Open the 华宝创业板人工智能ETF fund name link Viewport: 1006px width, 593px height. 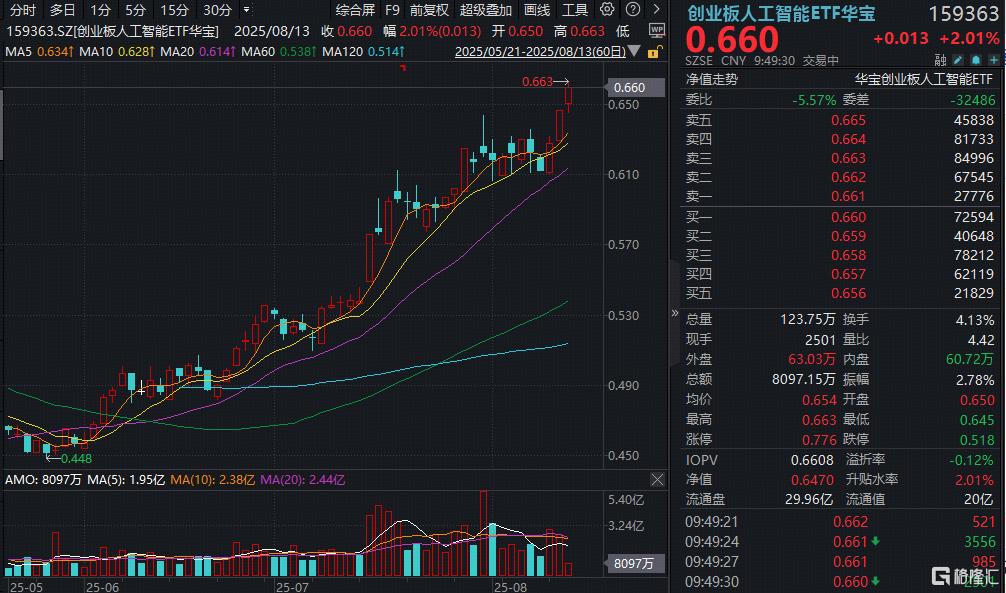[x=924, y=80]
